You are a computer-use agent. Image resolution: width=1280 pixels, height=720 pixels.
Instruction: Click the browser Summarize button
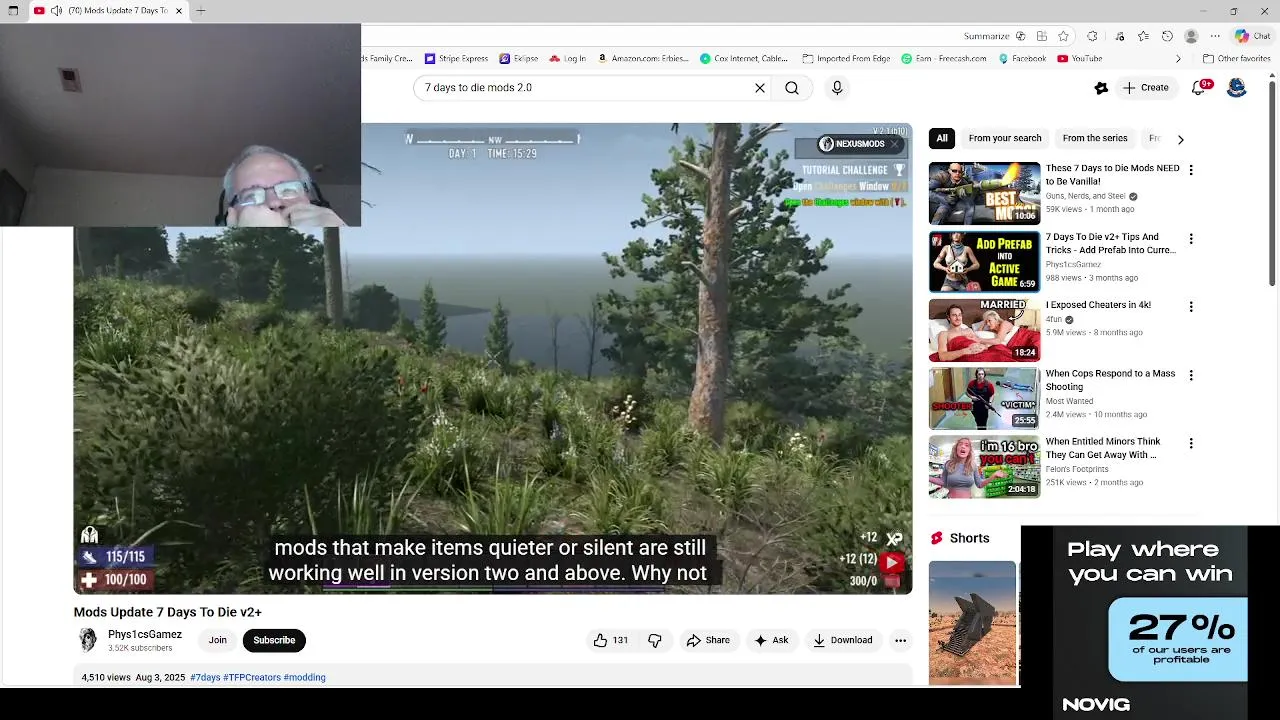click(x=994, y=36)
